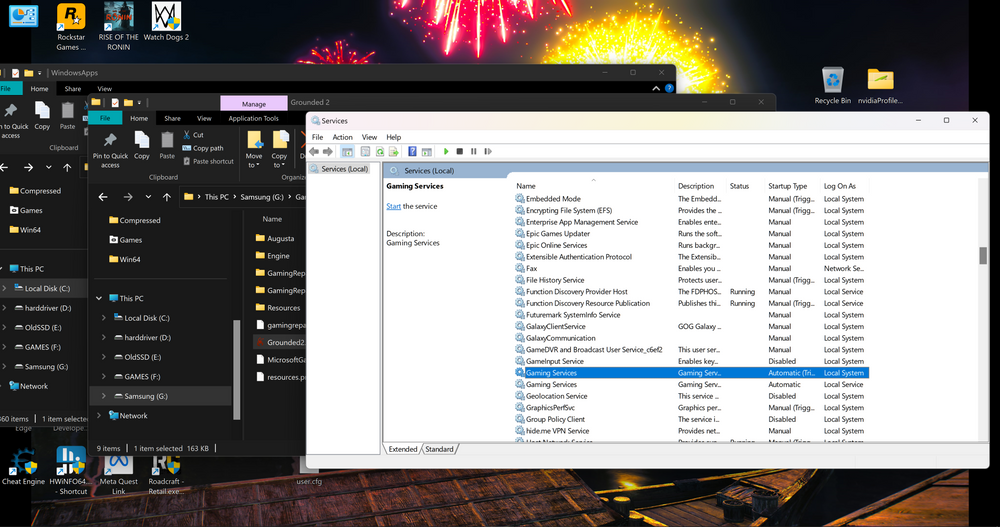Click Up arrow in Grounded 2 address bar

coord(166,197)
